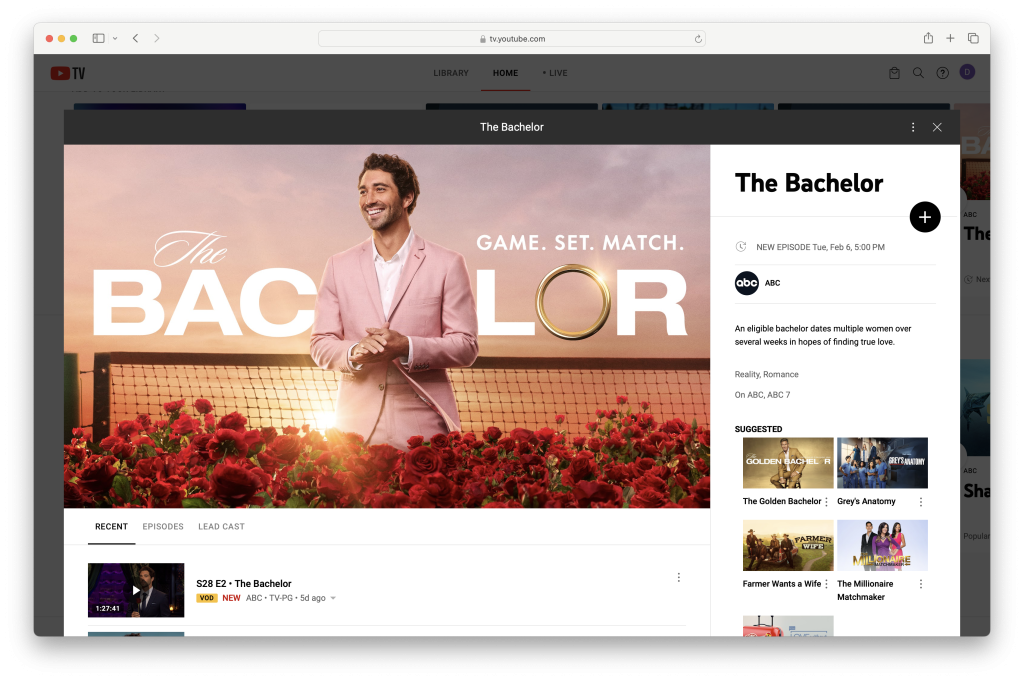
Task: Open the three-dot menu for The Golden Bachelor
Action: click(826, 501)
